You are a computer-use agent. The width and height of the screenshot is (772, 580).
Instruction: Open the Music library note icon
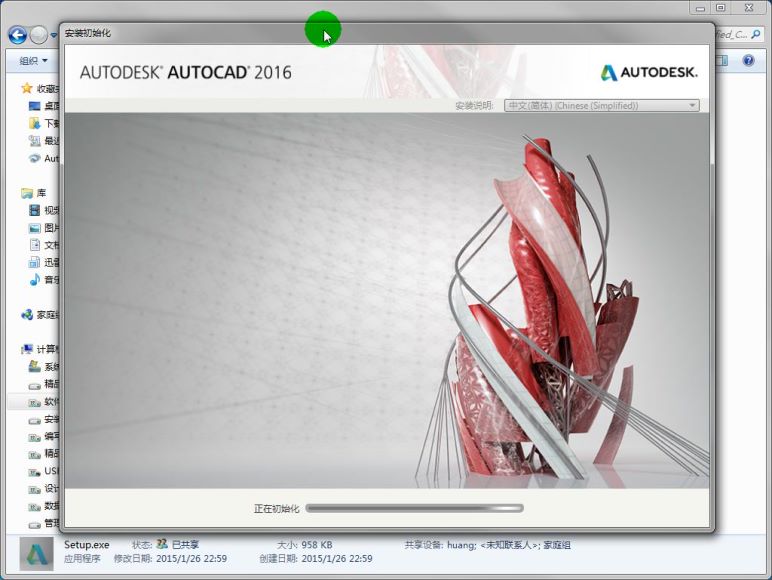[x=34, y=280]
